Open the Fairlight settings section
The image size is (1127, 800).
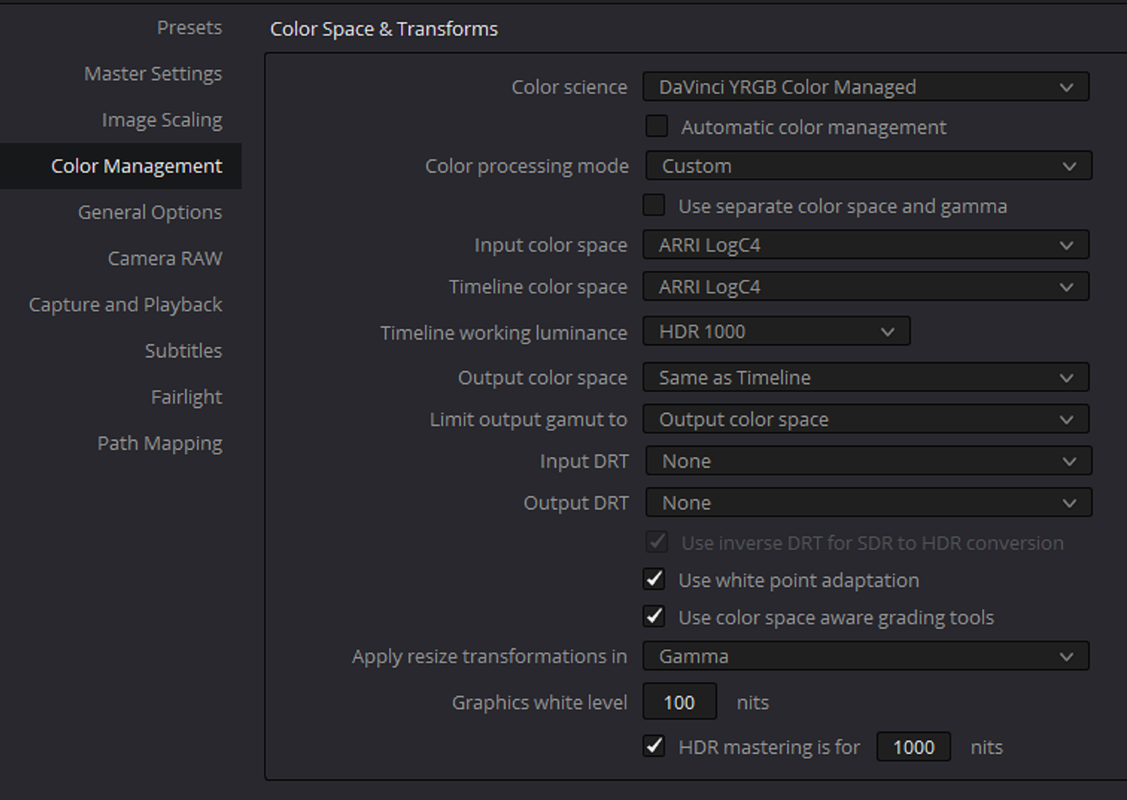click(186, 397)
